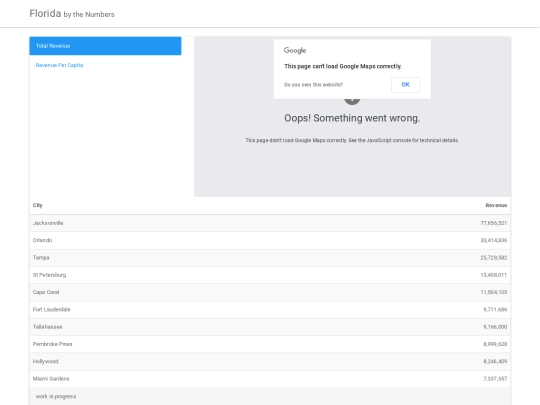Select the Miami Gardens city cell
The width and height of the screenshot is (540, 405).
click(x=51, y=378)
